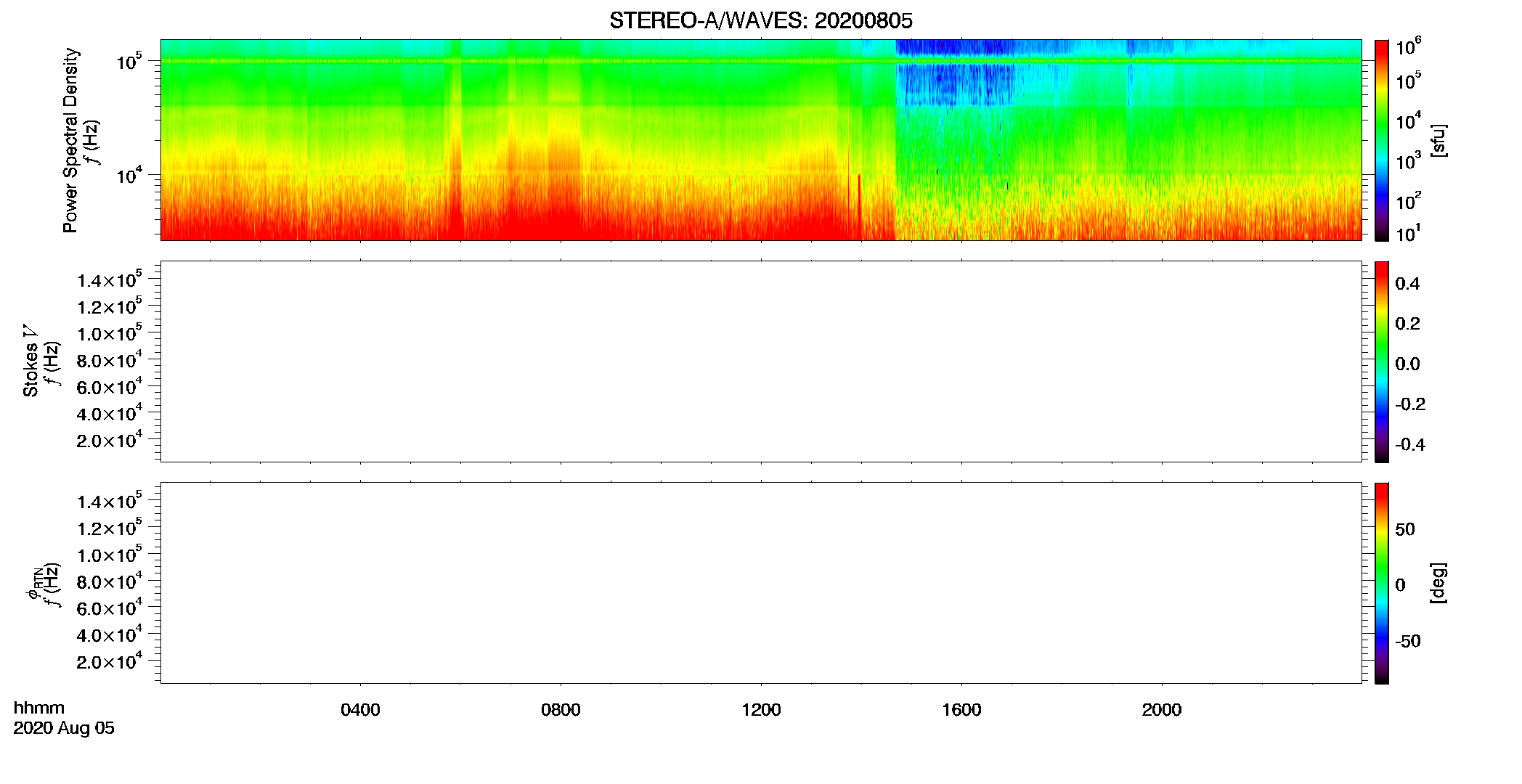Click "0.2" on the Stokes V color bar
Viewport: 1522px width, 784px height.
pyautogui.click(x=1407, y=324)
